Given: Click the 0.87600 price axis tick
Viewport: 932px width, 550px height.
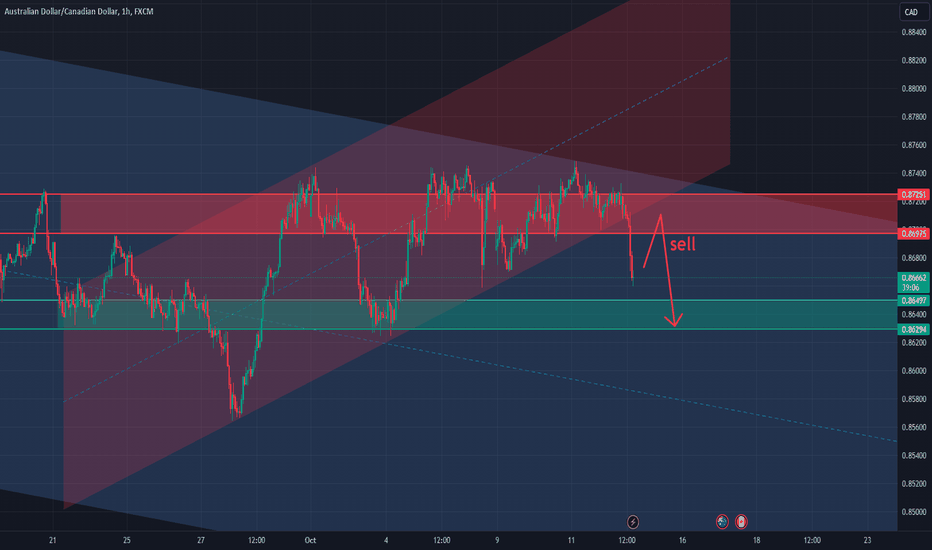Looking at the screenshot, I should [914, 145].
